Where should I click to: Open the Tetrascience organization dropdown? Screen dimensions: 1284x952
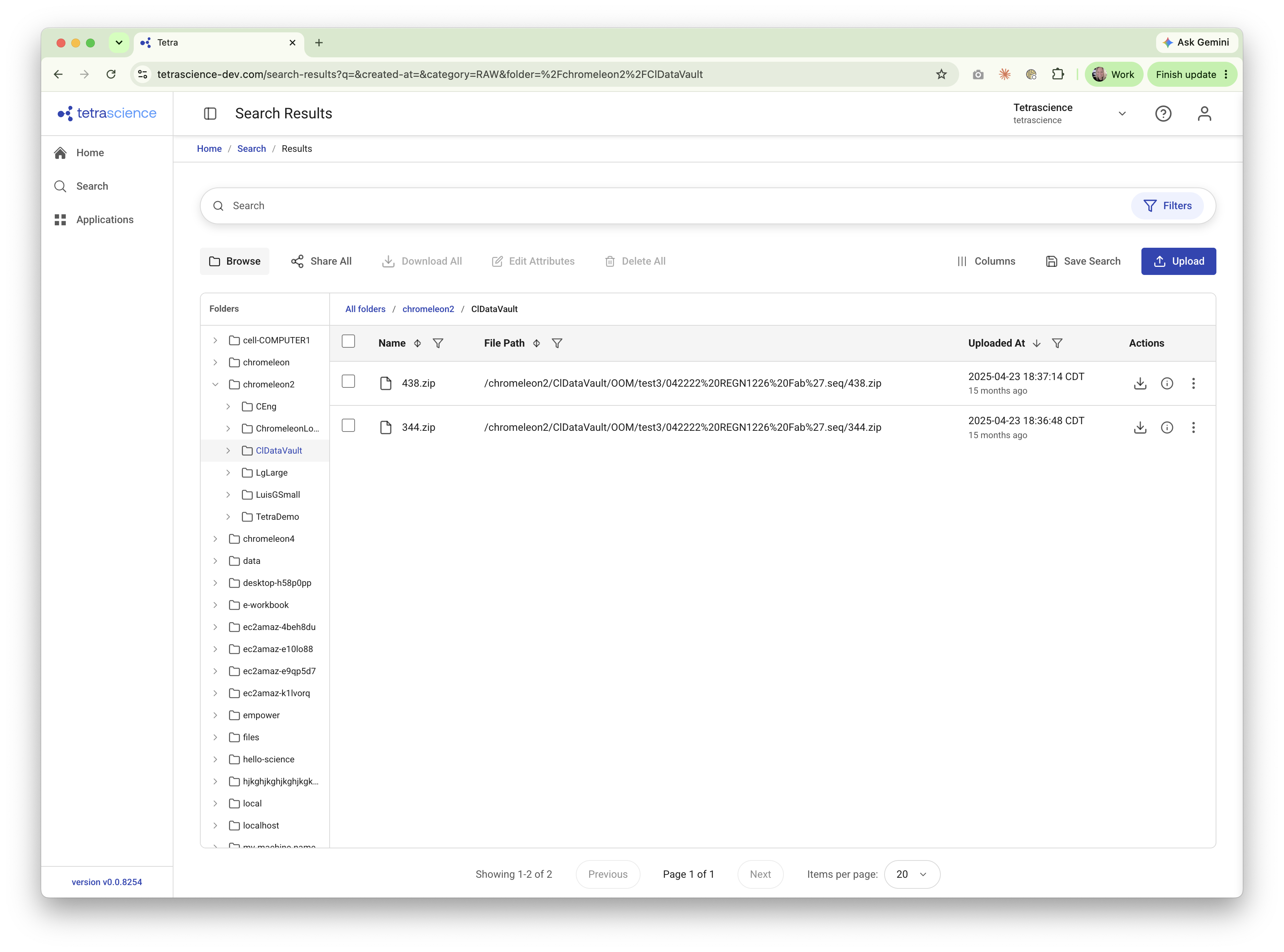[1069, 114]
